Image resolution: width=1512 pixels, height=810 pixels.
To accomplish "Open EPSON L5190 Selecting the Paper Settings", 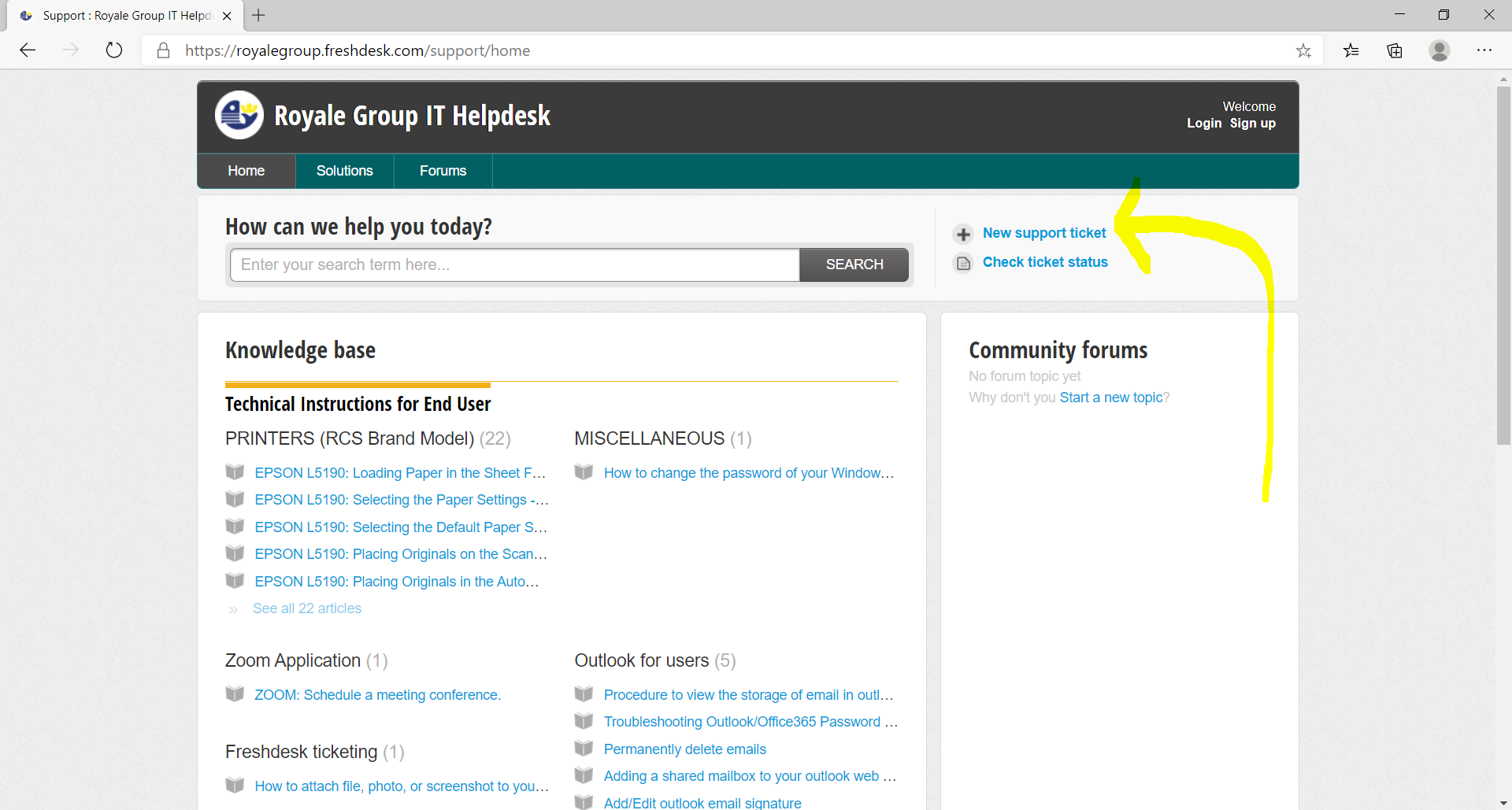I will coord(402,500).
